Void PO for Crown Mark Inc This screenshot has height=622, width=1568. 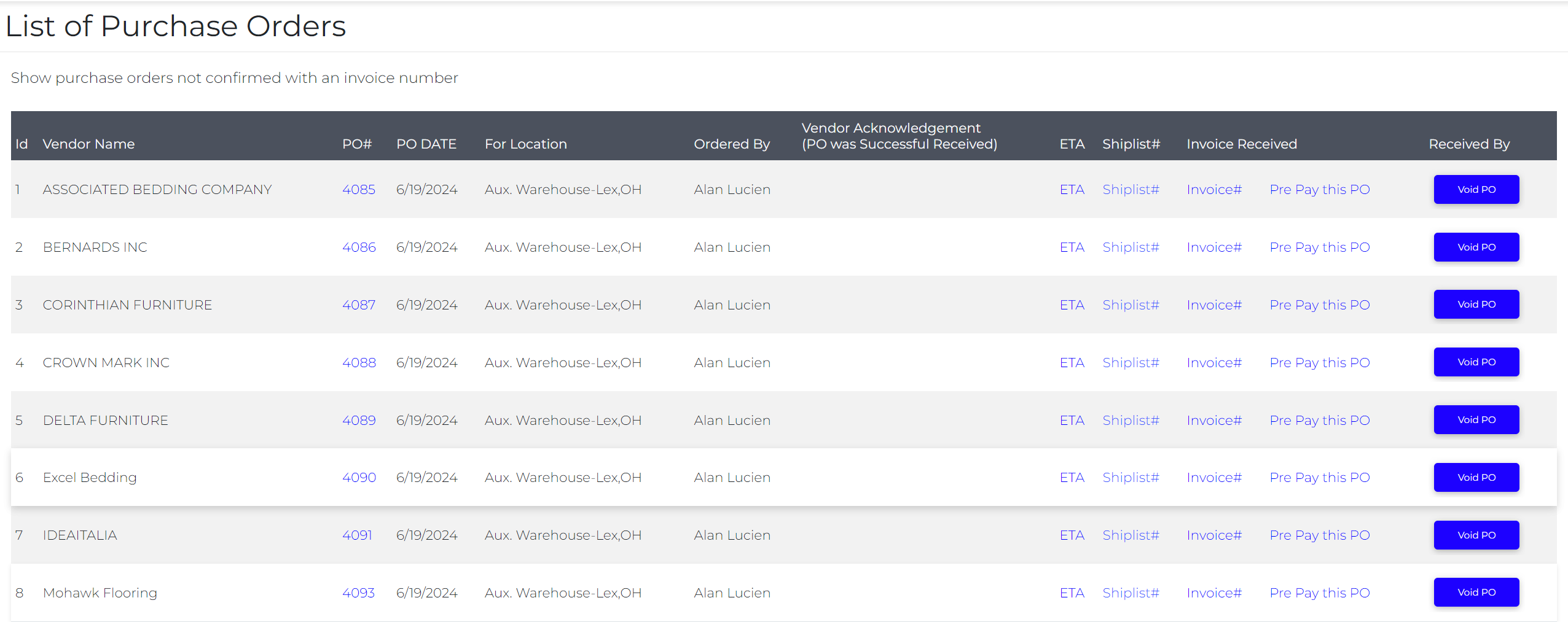[1476, 362]
